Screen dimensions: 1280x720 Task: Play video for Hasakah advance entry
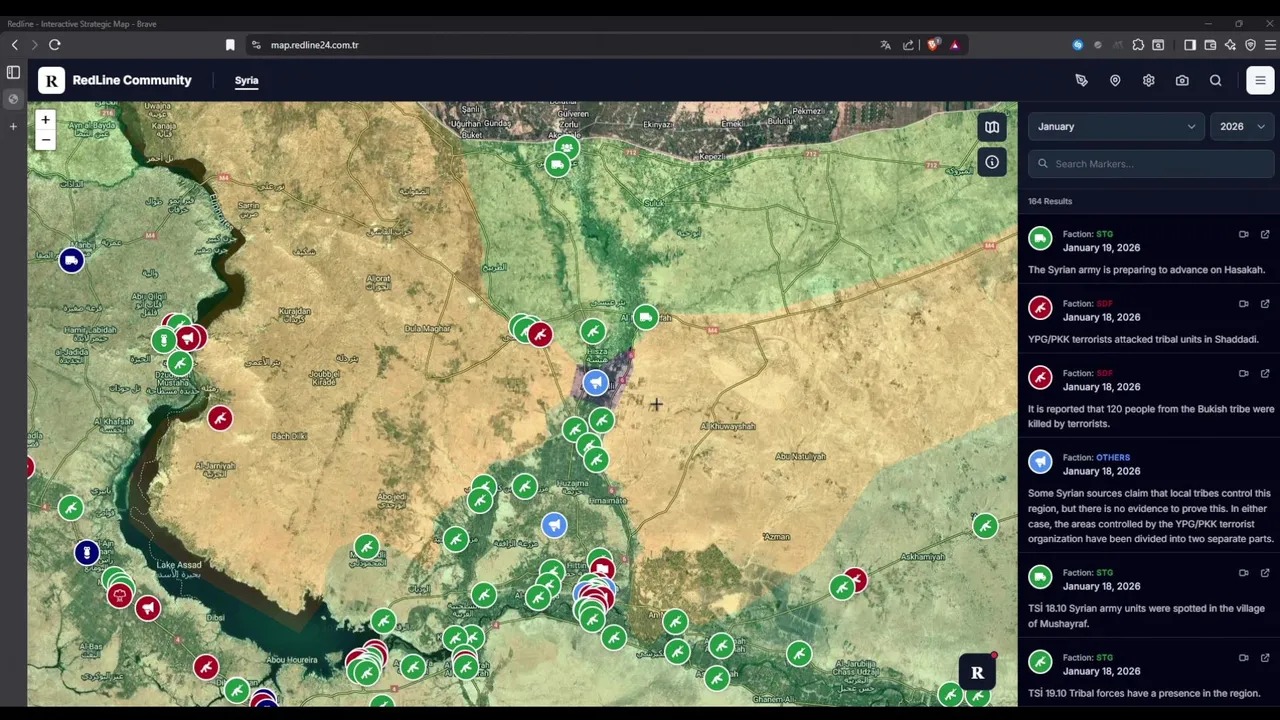[x=1244, y=234]
